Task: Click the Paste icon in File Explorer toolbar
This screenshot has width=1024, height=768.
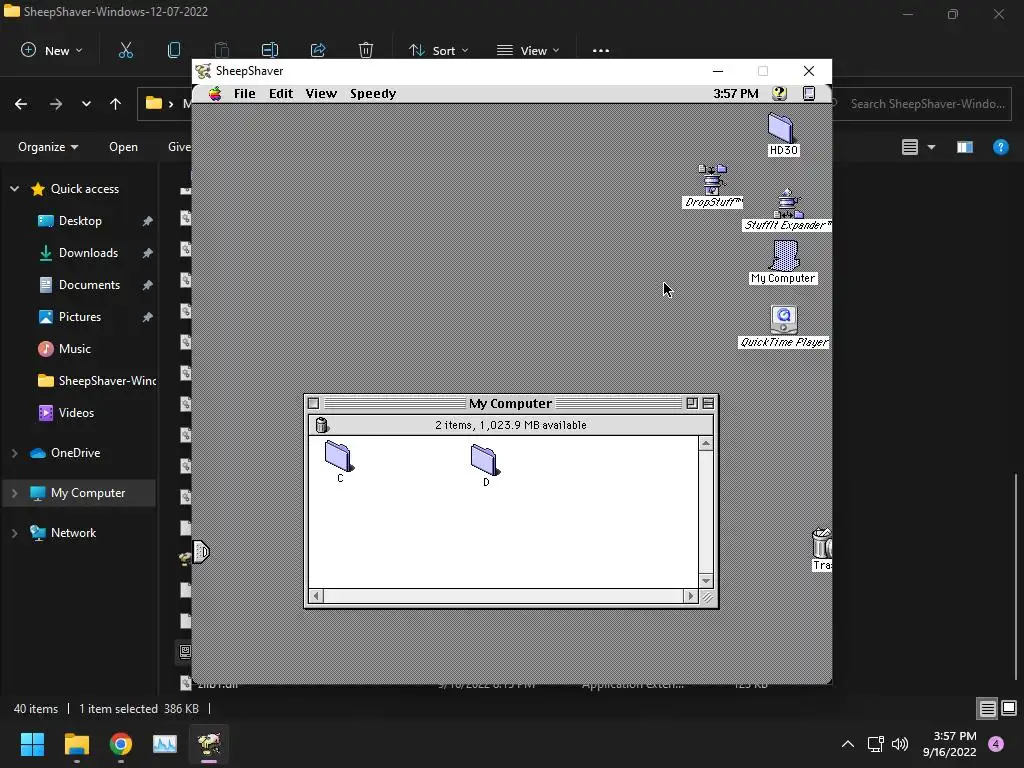Action: 221,50
